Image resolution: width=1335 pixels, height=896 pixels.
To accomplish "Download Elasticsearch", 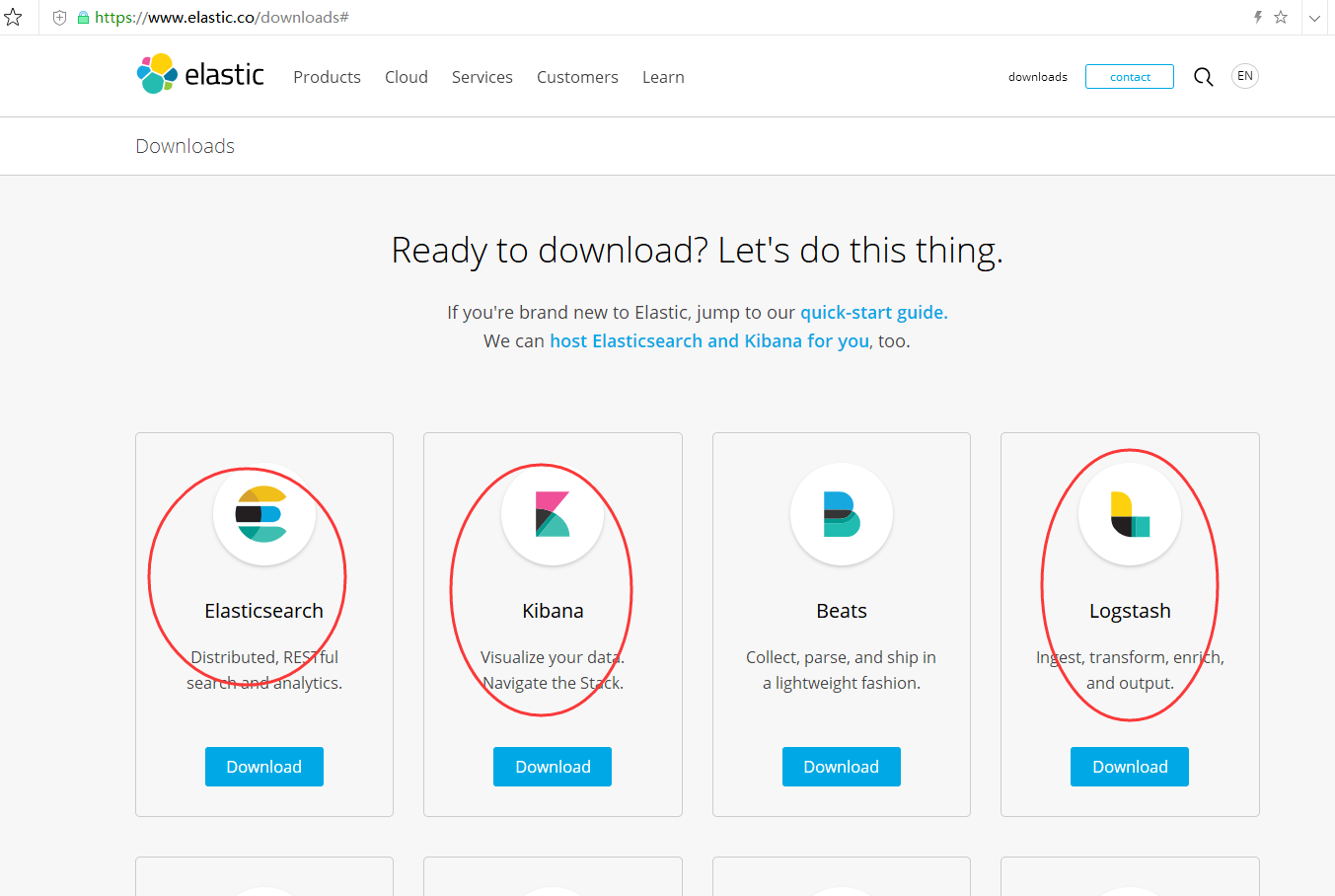I will [x=264, y=767].
